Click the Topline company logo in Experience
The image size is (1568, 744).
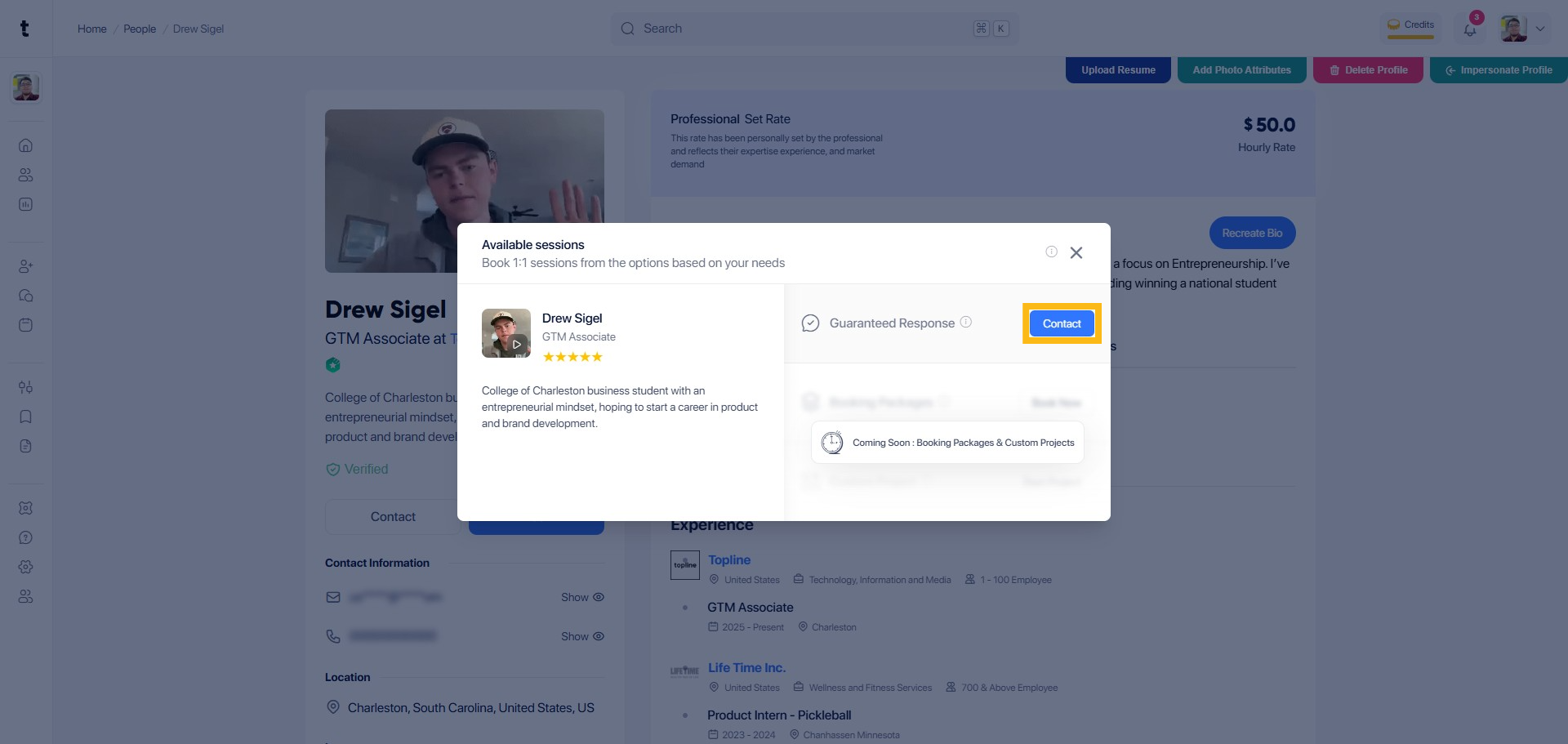click(685, 565)
